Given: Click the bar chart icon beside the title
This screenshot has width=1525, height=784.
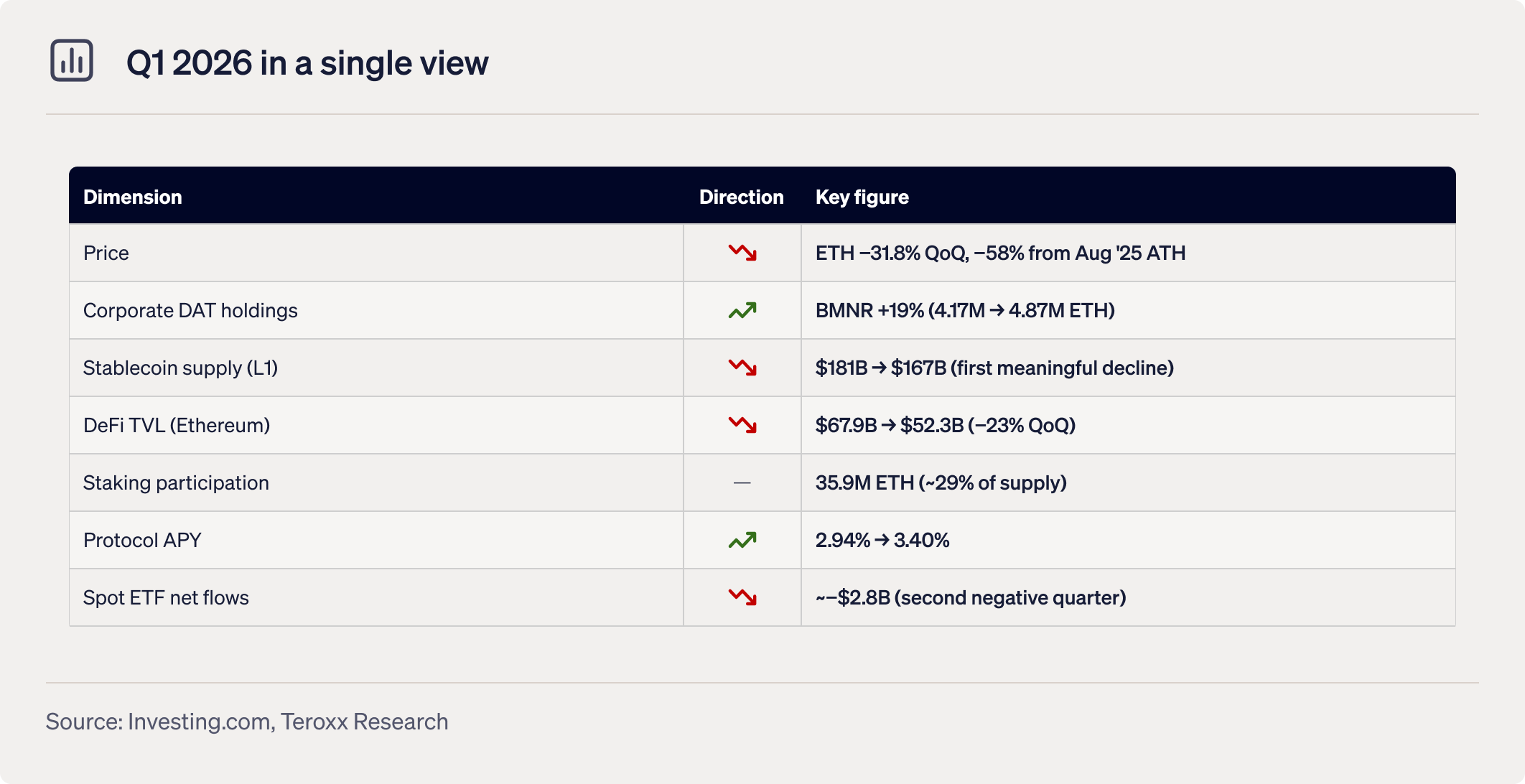Looking at the screenshot, I should coord(72,61).
